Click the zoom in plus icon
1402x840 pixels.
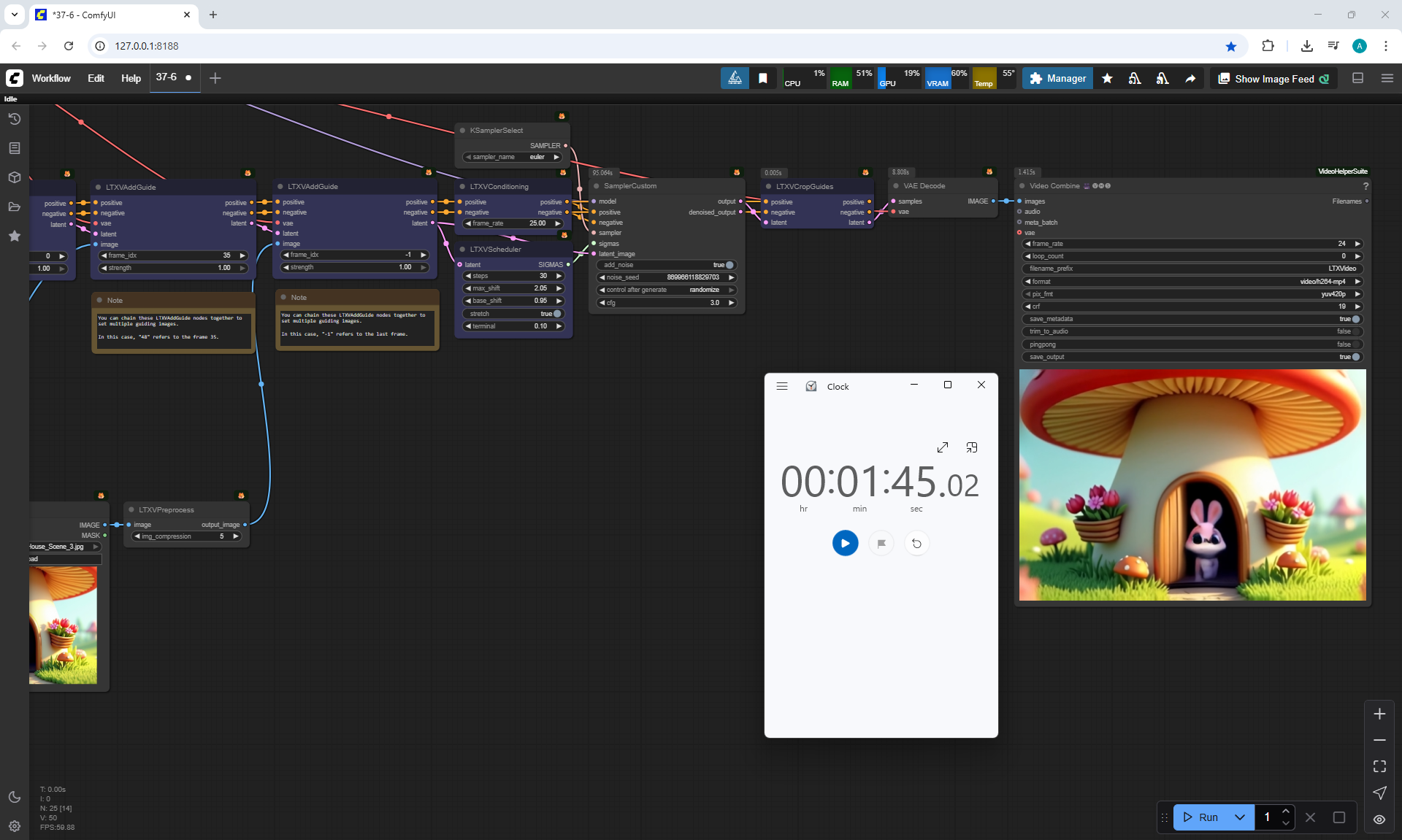click(1379, 714)
